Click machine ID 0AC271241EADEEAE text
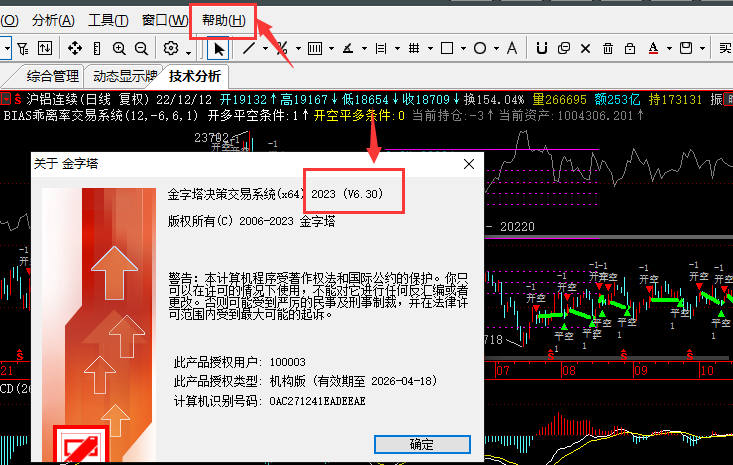This screenshot has width=733, height=465. (317, 401)
